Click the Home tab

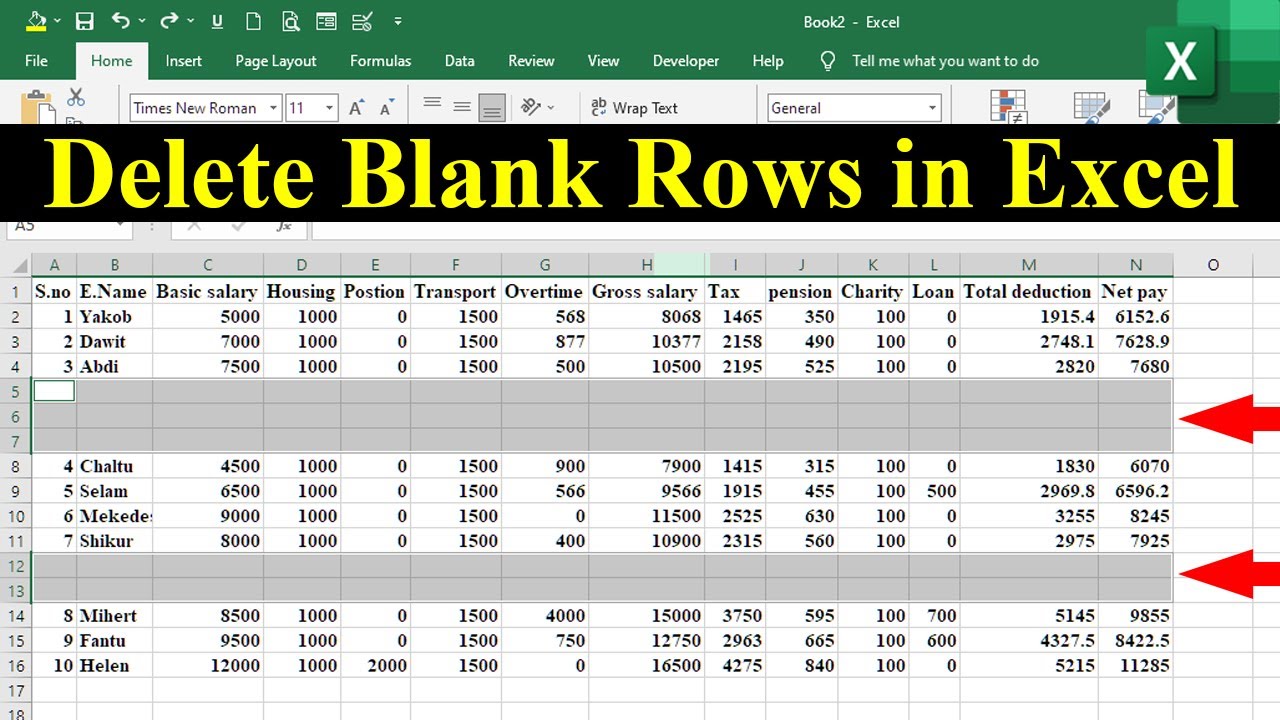click(x=111, y=61)
